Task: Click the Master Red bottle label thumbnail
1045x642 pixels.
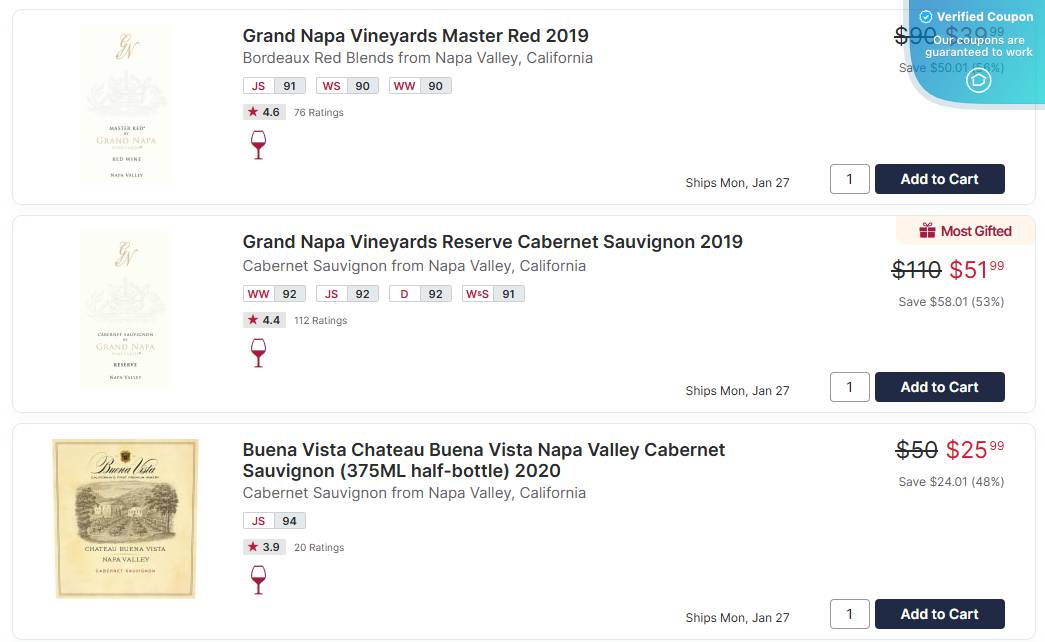Action: 125,106
